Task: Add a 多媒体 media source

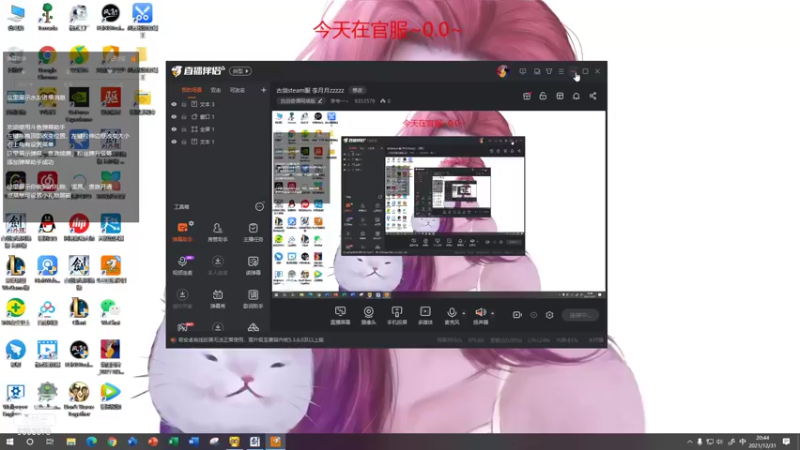Action: pyautogui.click(x=425, y=315)
